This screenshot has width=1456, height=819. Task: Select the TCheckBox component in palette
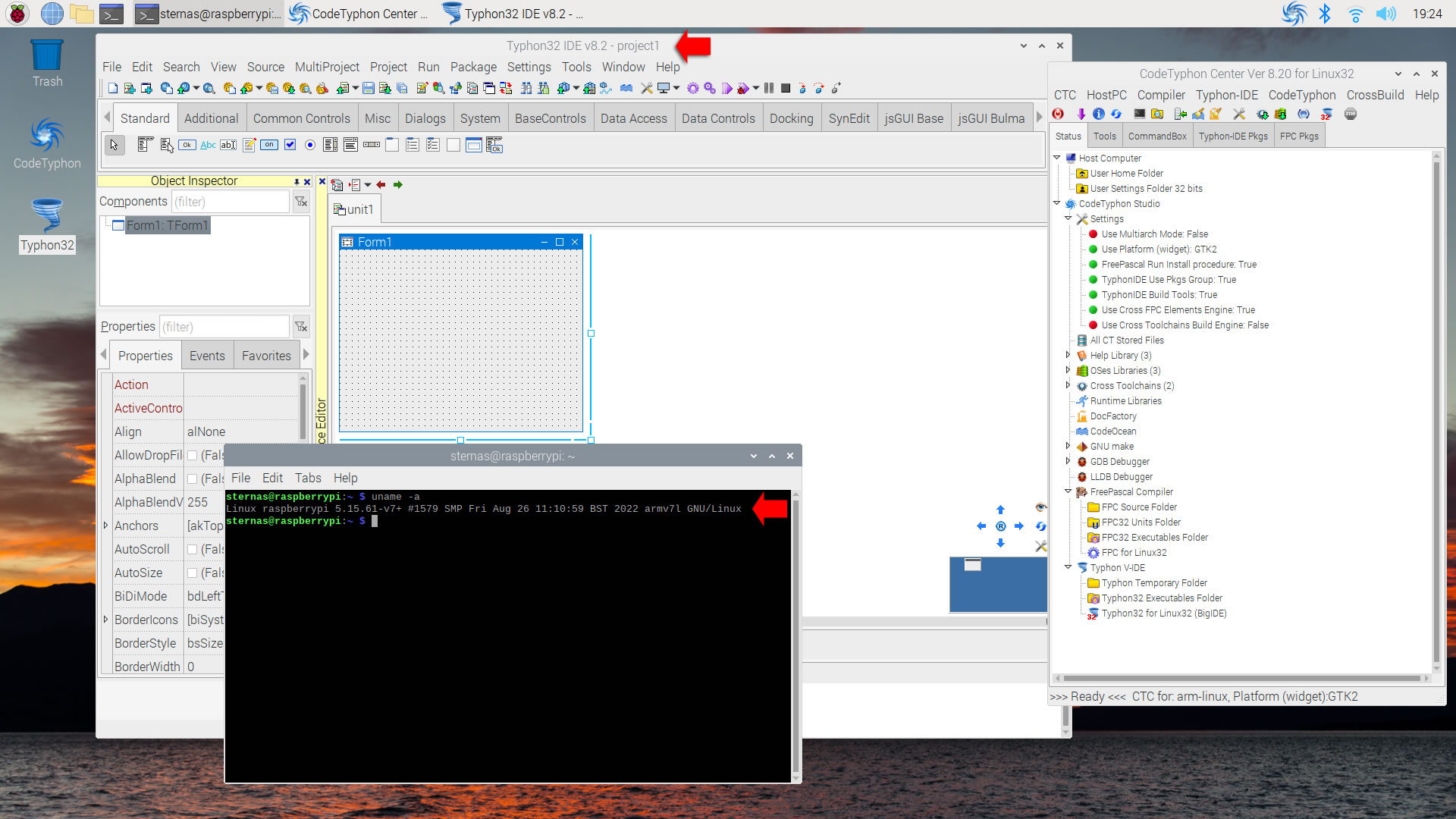tap(290, 145)
